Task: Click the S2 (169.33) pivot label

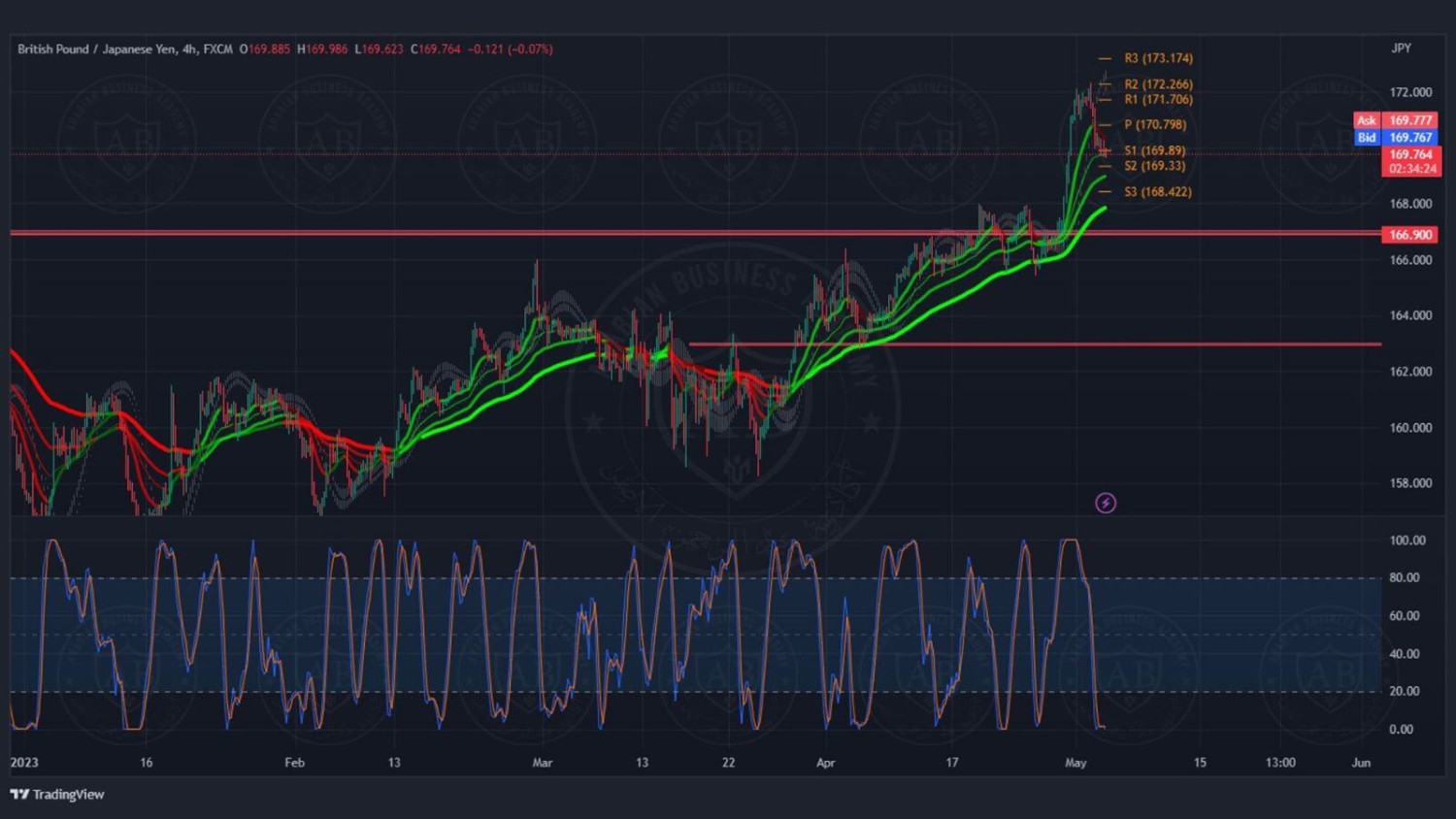Action: pyautogui.click(x=1154, y=166)
